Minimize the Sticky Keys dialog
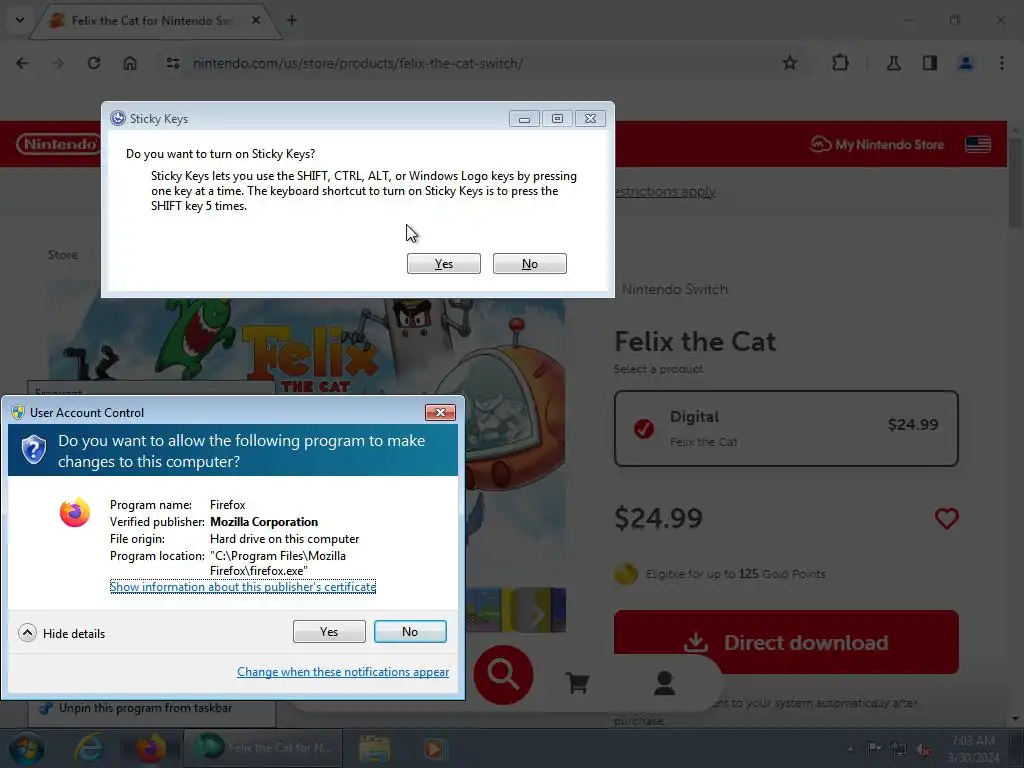1024x768 pixels. 524,119
